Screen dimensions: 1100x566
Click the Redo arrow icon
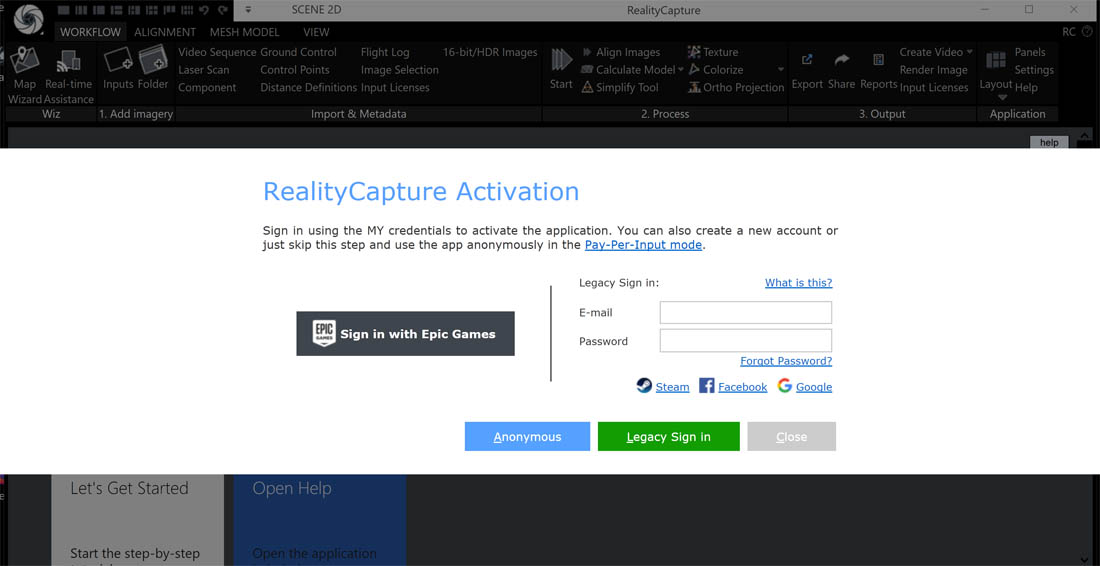point(223,10)
